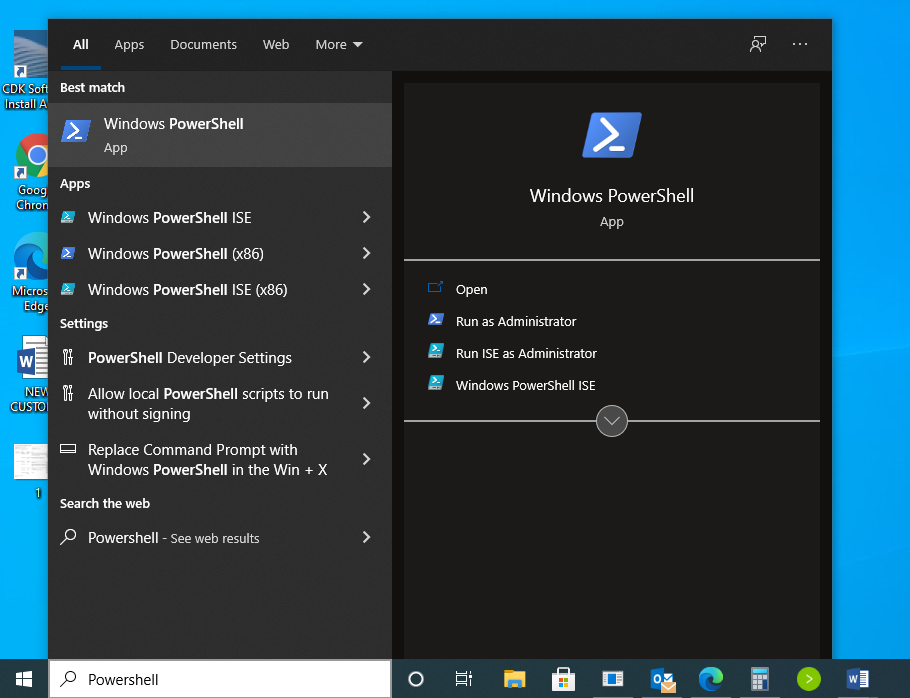Click into the Powershell search box
Image resolution: width=910 pixels, height=698 pixels.
(220, 679)
